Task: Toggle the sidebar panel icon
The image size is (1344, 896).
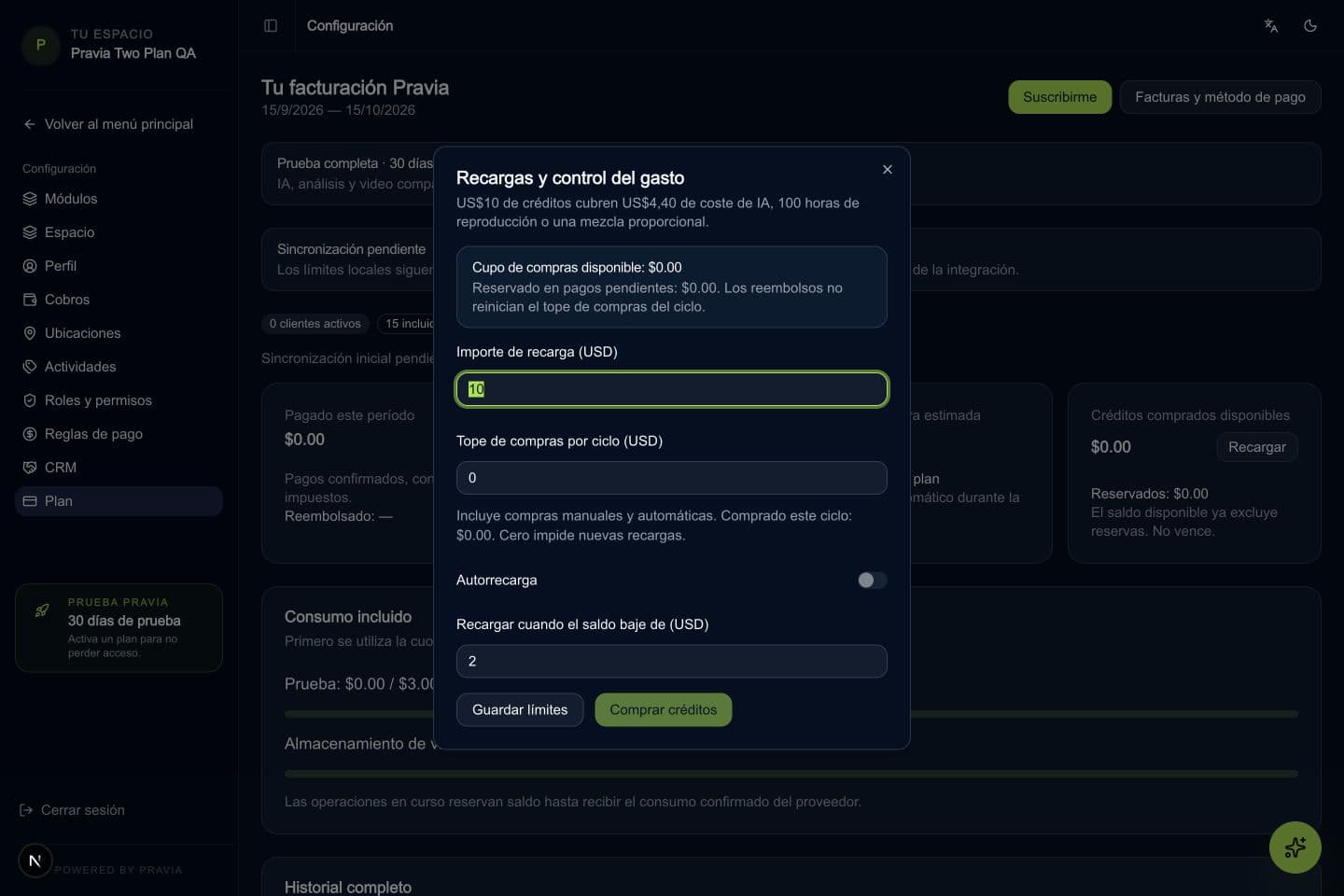Action: [271, 26]
